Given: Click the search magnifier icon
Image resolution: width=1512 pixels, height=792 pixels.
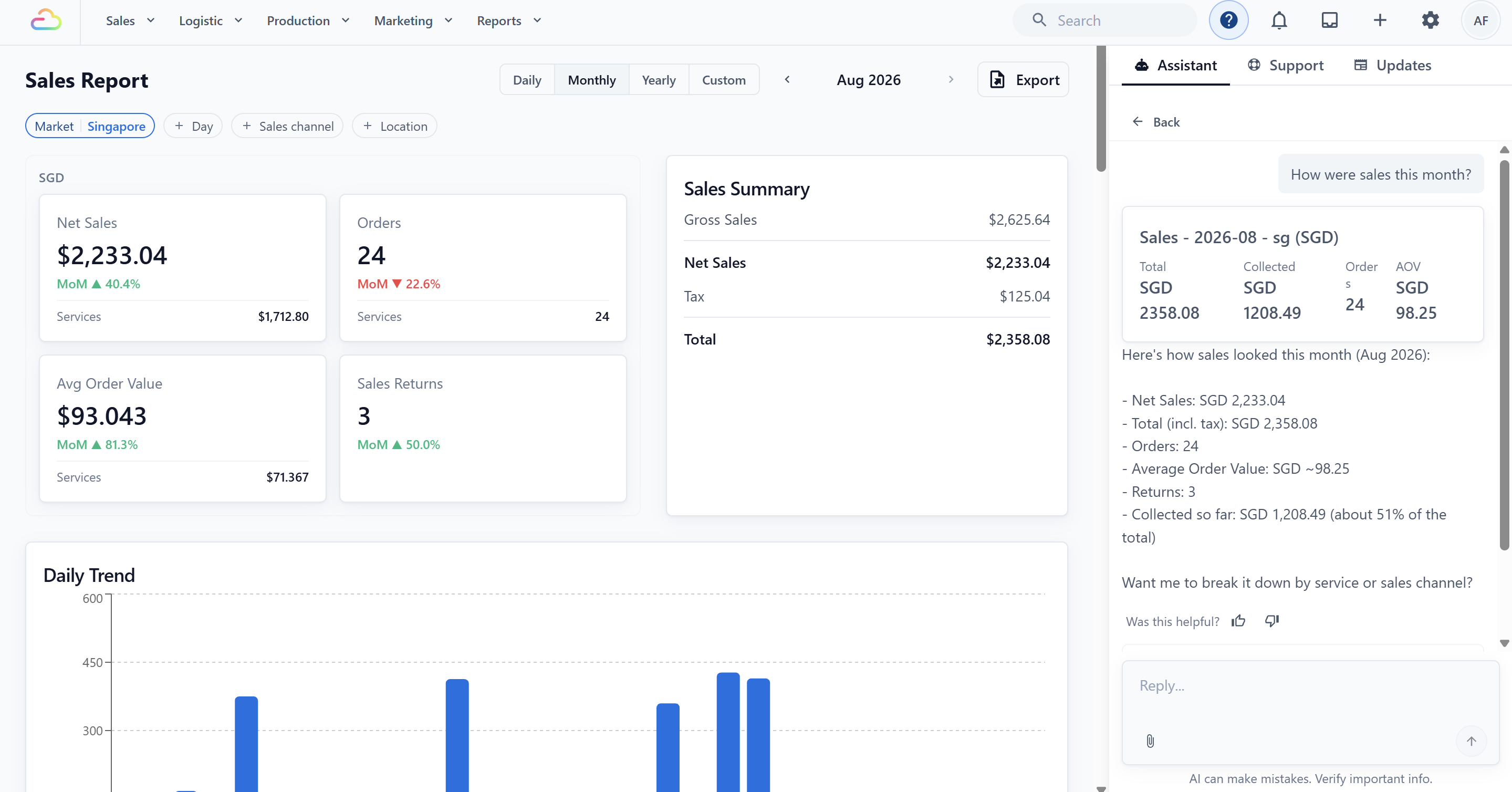Looking at the screenshot, I should click(x=1039, y=20).
